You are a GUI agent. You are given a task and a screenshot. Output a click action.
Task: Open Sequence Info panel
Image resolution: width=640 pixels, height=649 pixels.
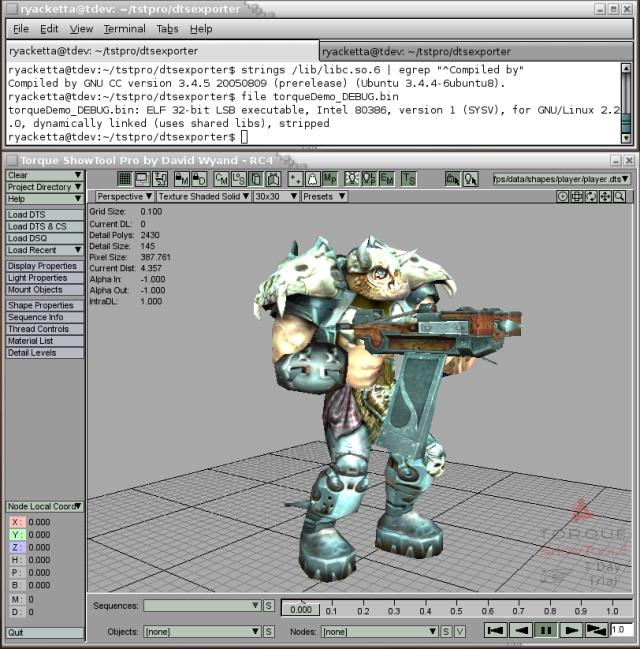pyautogui.click(x=45, y=317)
